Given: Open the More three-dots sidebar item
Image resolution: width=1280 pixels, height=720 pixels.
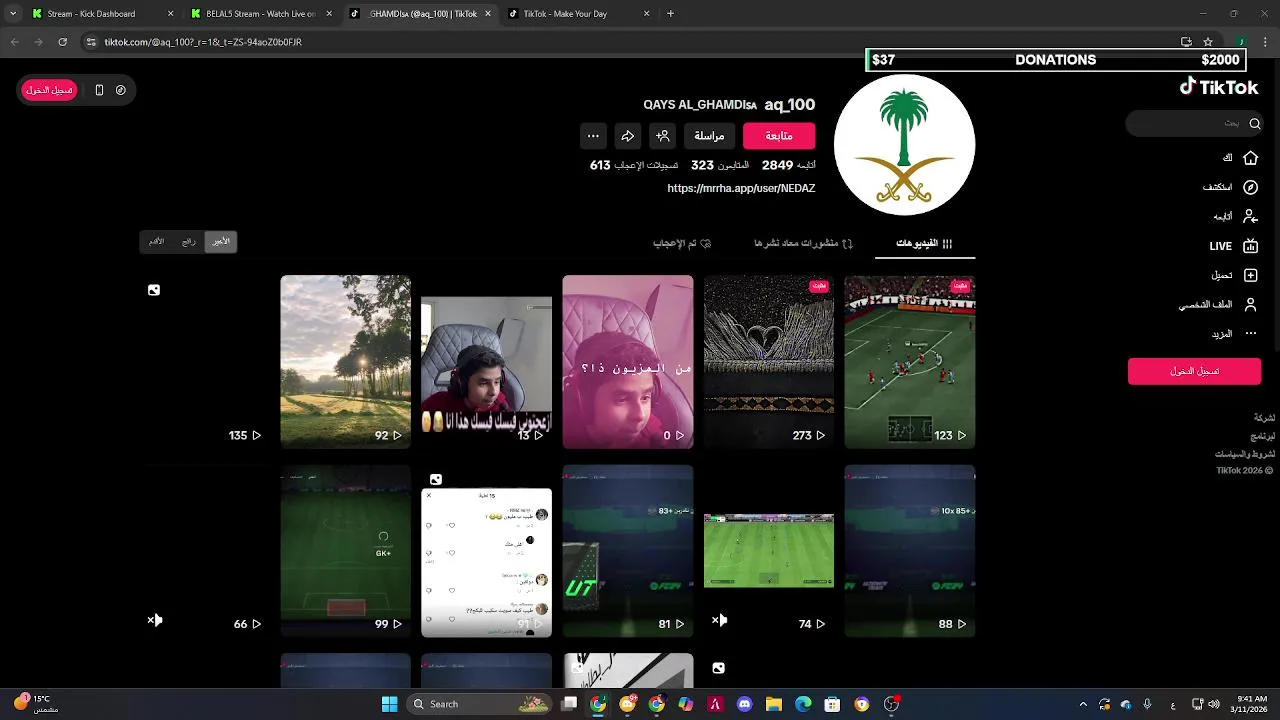Looking at the screenshot, I should (1250, 333).
